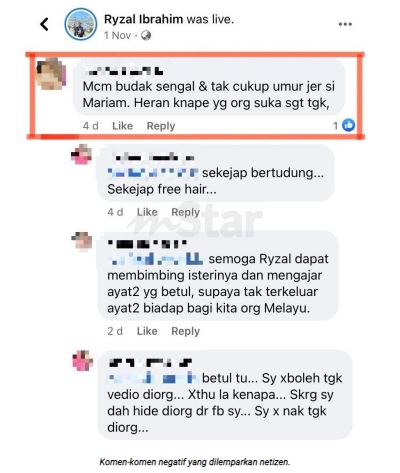Viewport: 400px width, 473px height.
Task: Reply to the 'semoga Ryzal dapat' comment
Action: coord(185,331)
